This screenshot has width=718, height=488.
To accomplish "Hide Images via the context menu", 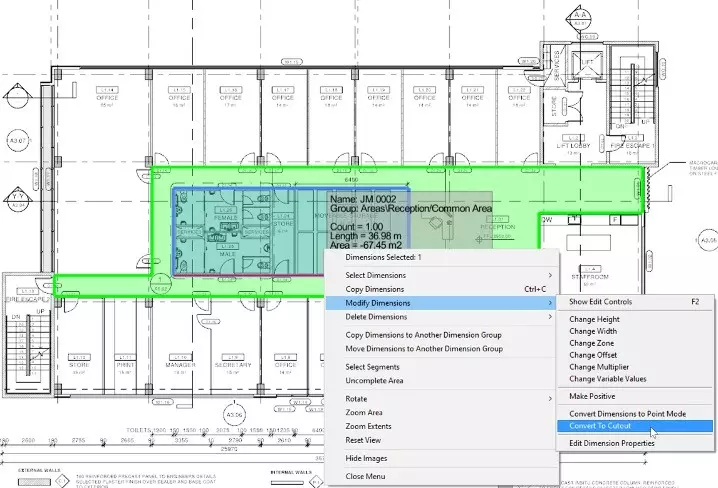I will click(x=368, y=457).
